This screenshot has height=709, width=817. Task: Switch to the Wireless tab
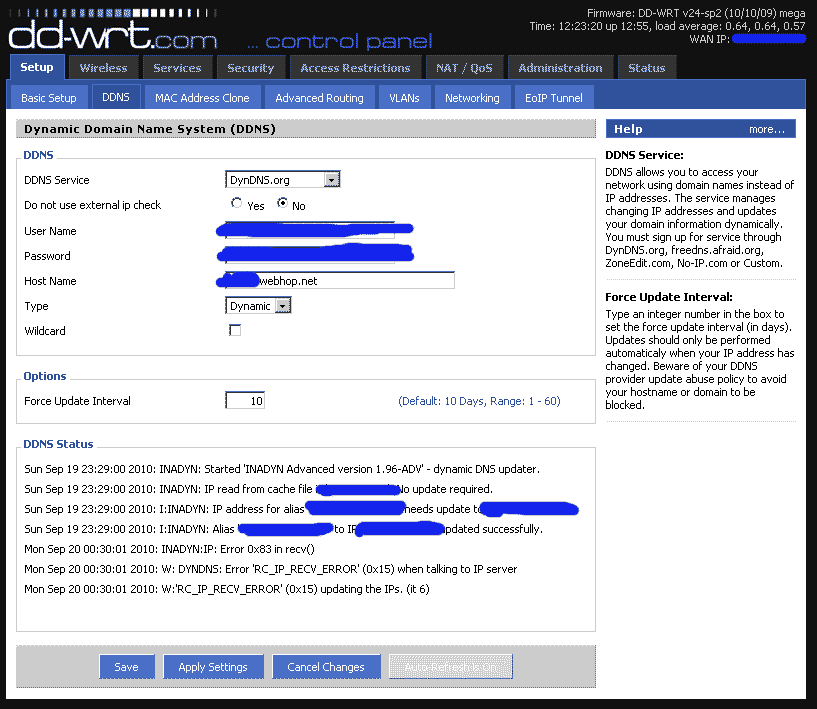[103, 68]
